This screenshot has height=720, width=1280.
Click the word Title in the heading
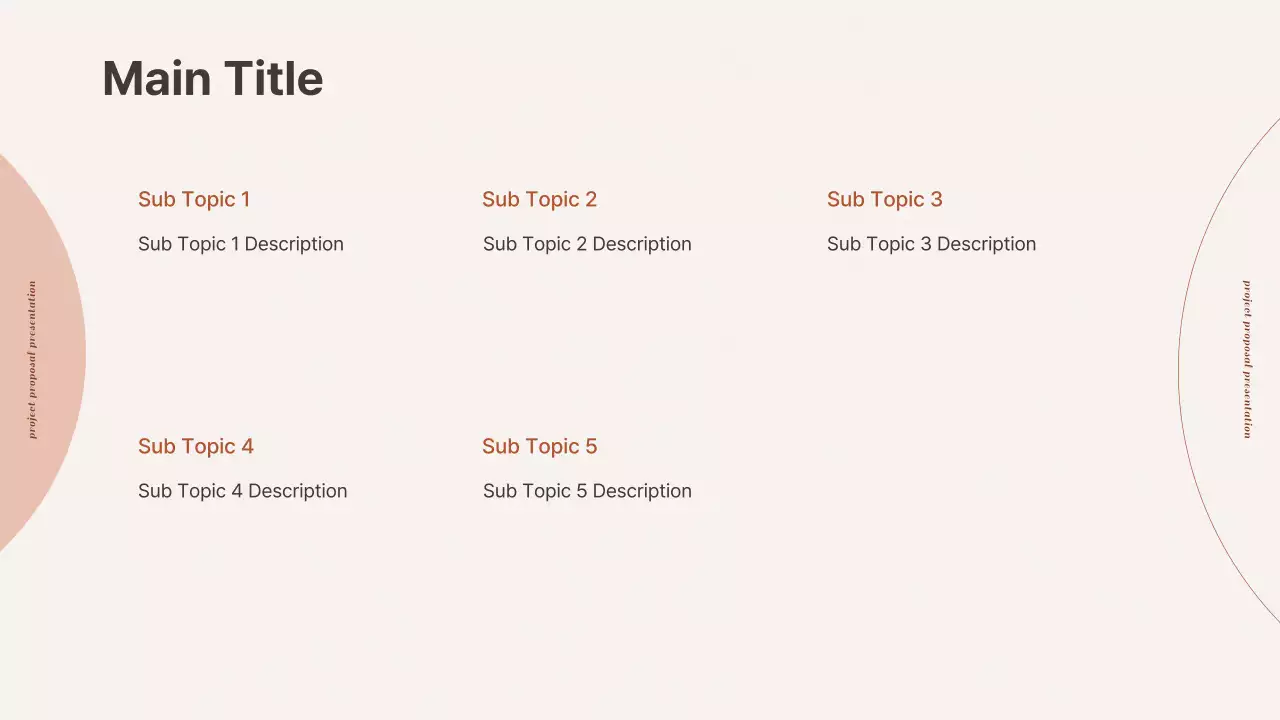pos(273,79)
